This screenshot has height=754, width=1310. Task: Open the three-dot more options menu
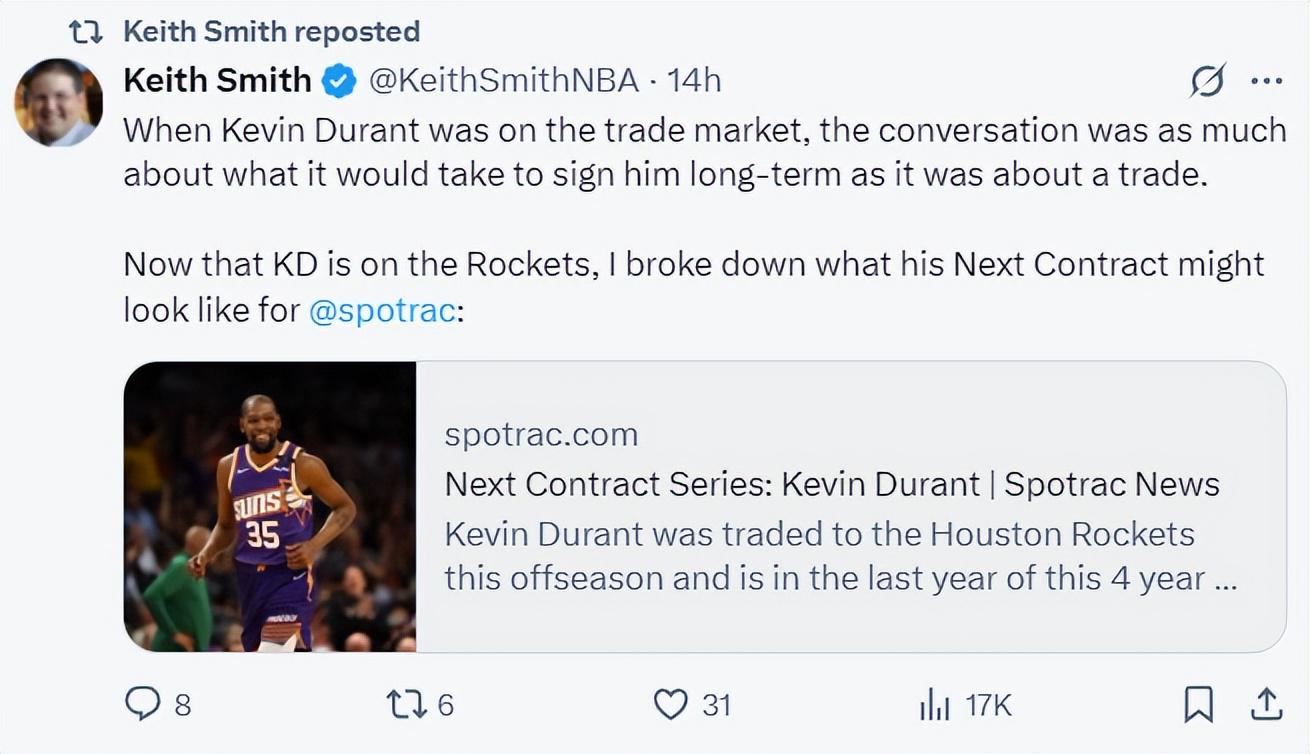[1267, 80]
